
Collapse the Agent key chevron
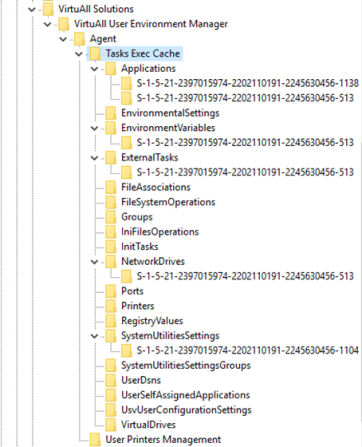tap(63, 39)
